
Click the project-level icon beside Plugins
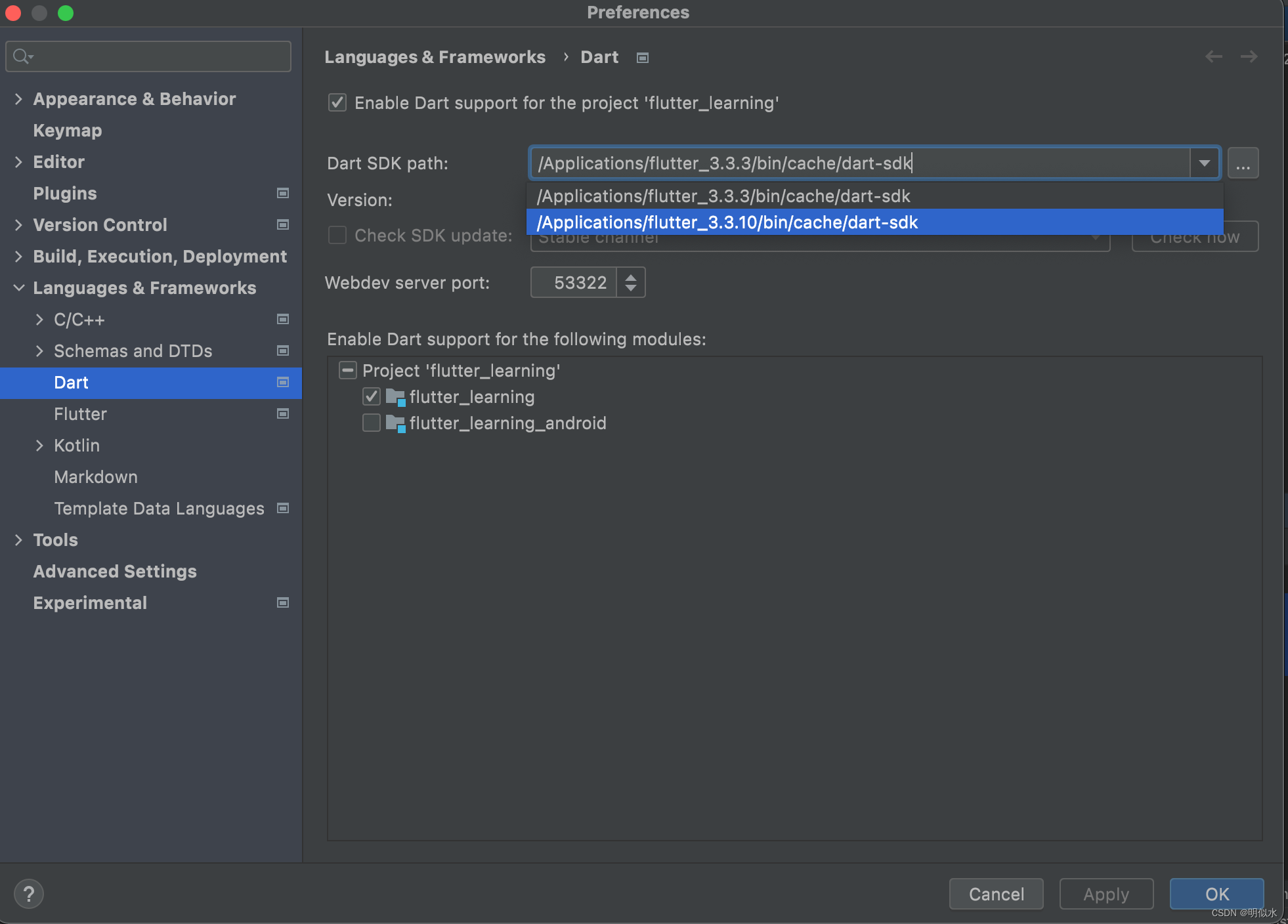click(x=283, y=193)
